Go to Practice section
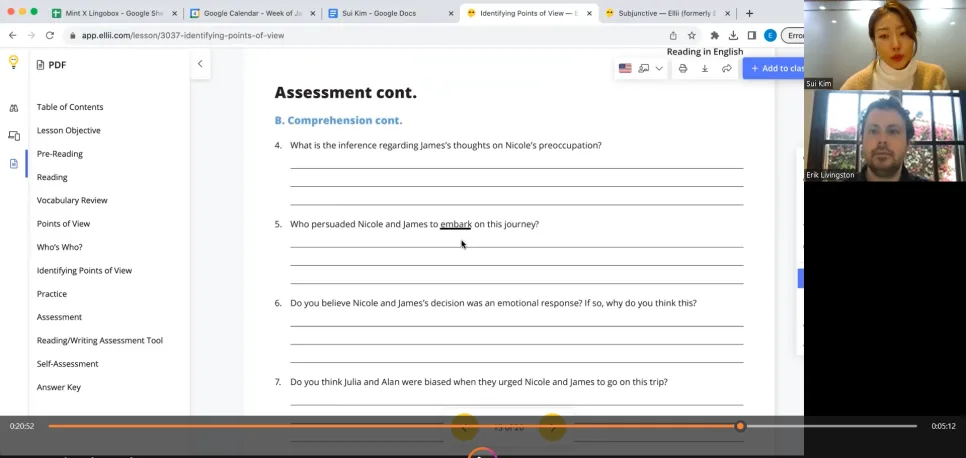 point(51,294)
